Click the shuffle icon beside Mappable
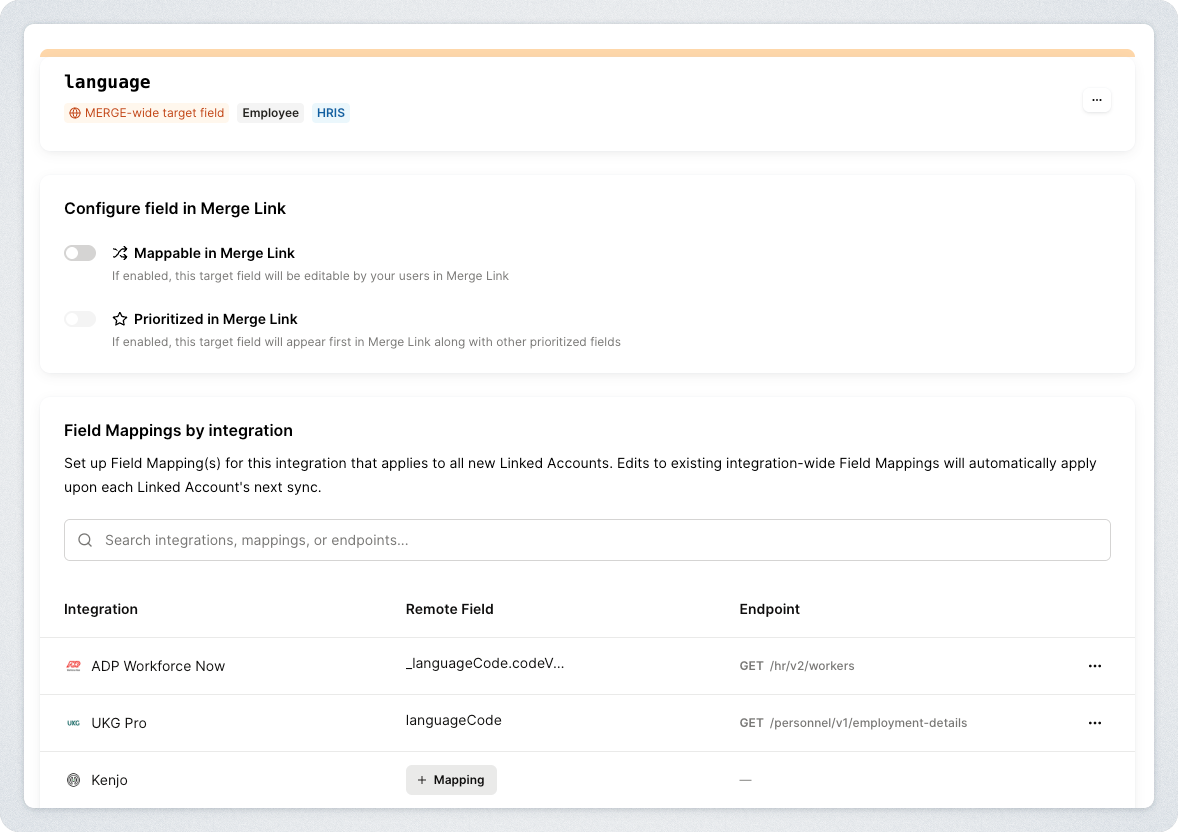1178x832 pixels. [x=120, y=253]
